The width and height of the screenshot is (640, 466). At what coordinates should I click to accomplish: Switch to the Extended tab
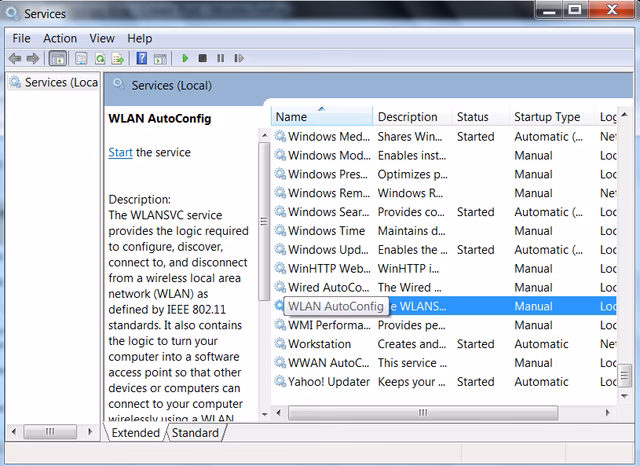click(x=136, y=433)
